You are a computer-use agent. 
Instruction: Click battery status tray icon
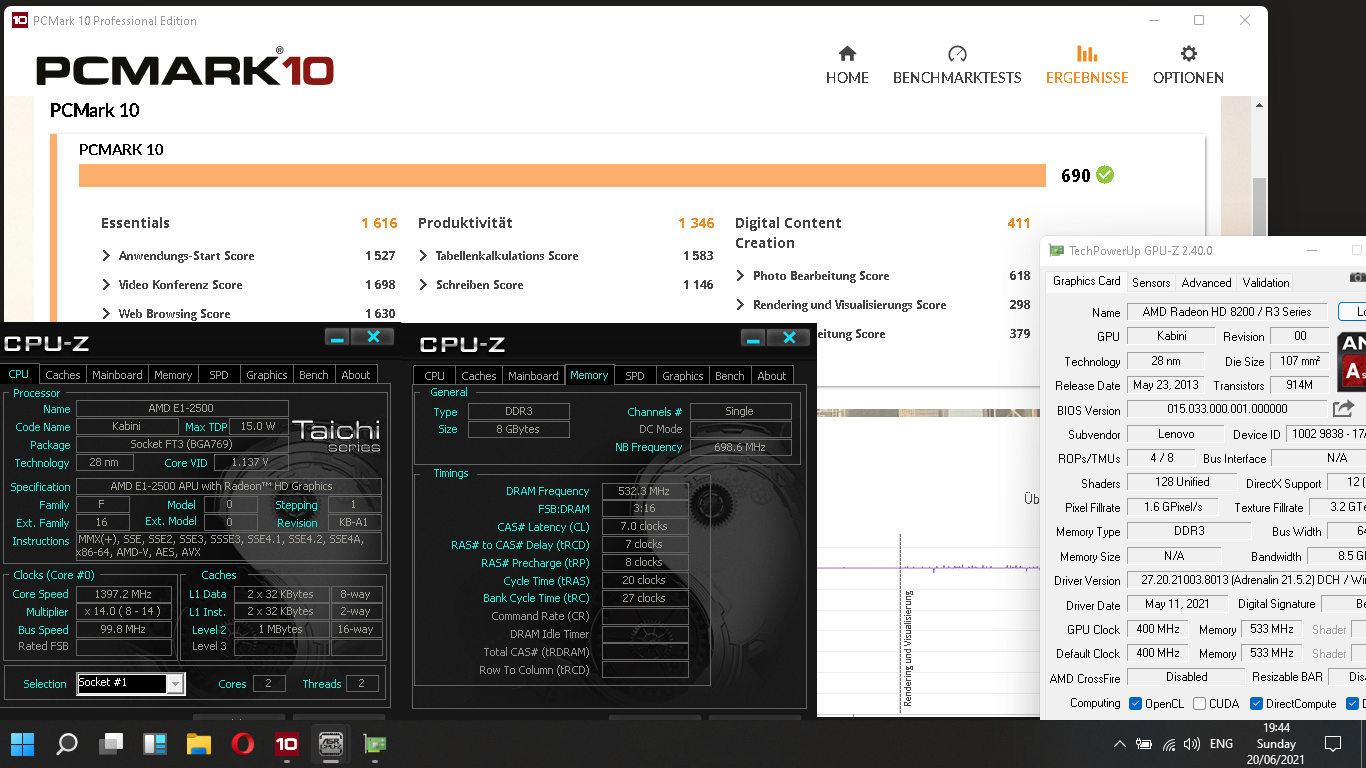(x=1144, y=744)
